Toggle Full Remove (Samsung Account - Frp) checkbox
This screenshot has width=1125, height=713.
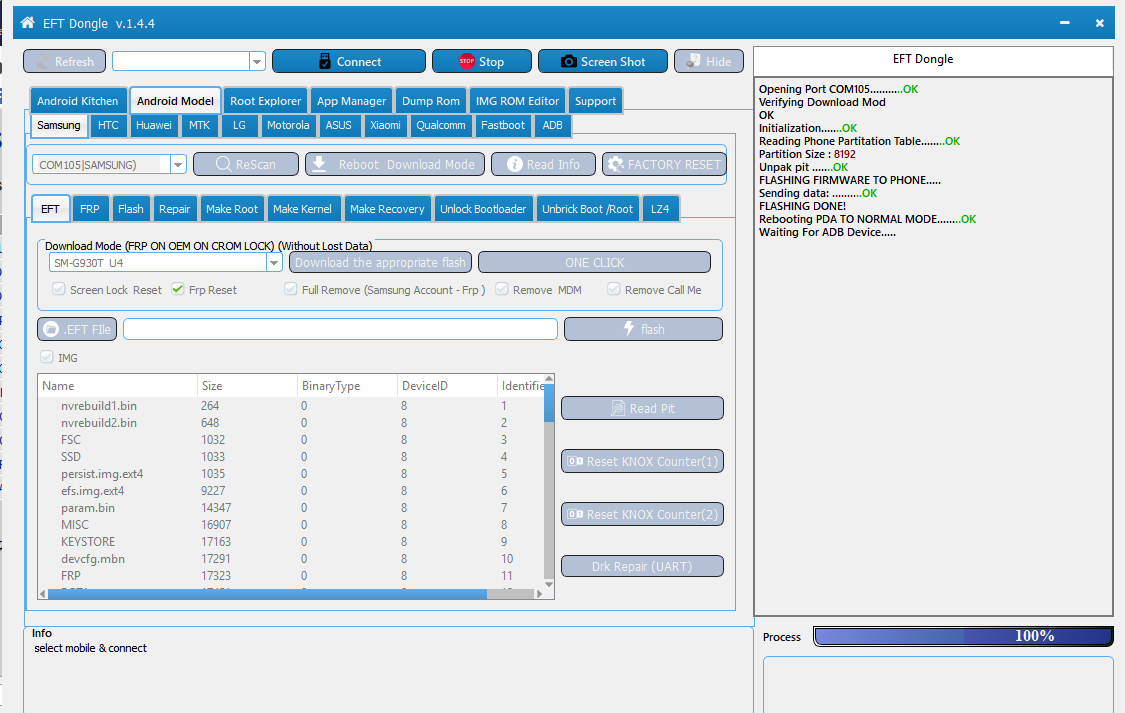click(x=291, y=289)
